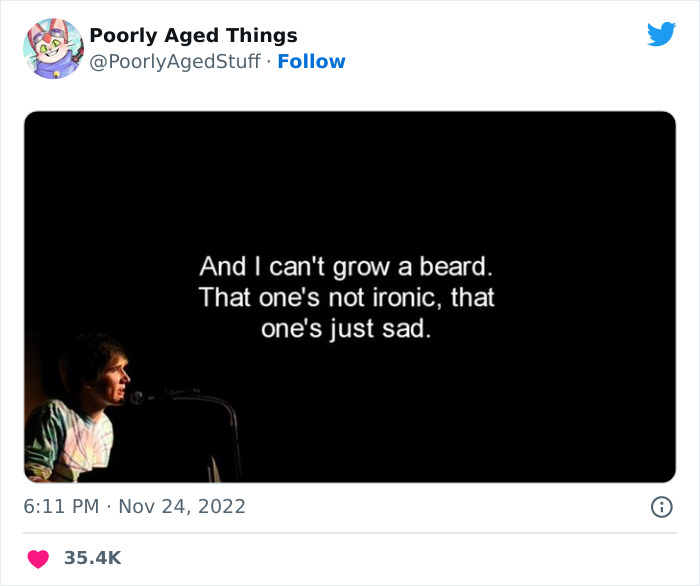Click the Twitter bird logo
This screenshot has height=586, width=700.
(661, 35)
